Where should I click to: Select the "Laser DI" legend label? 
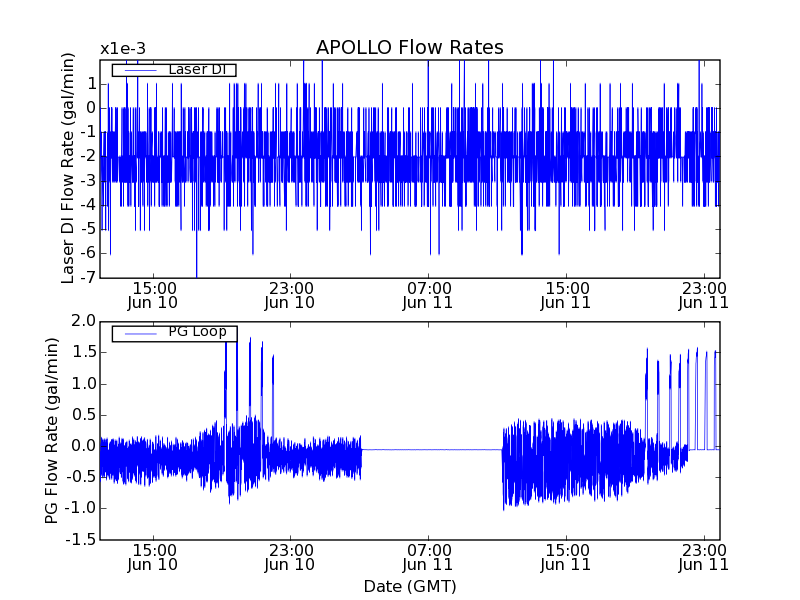(195, 69)
